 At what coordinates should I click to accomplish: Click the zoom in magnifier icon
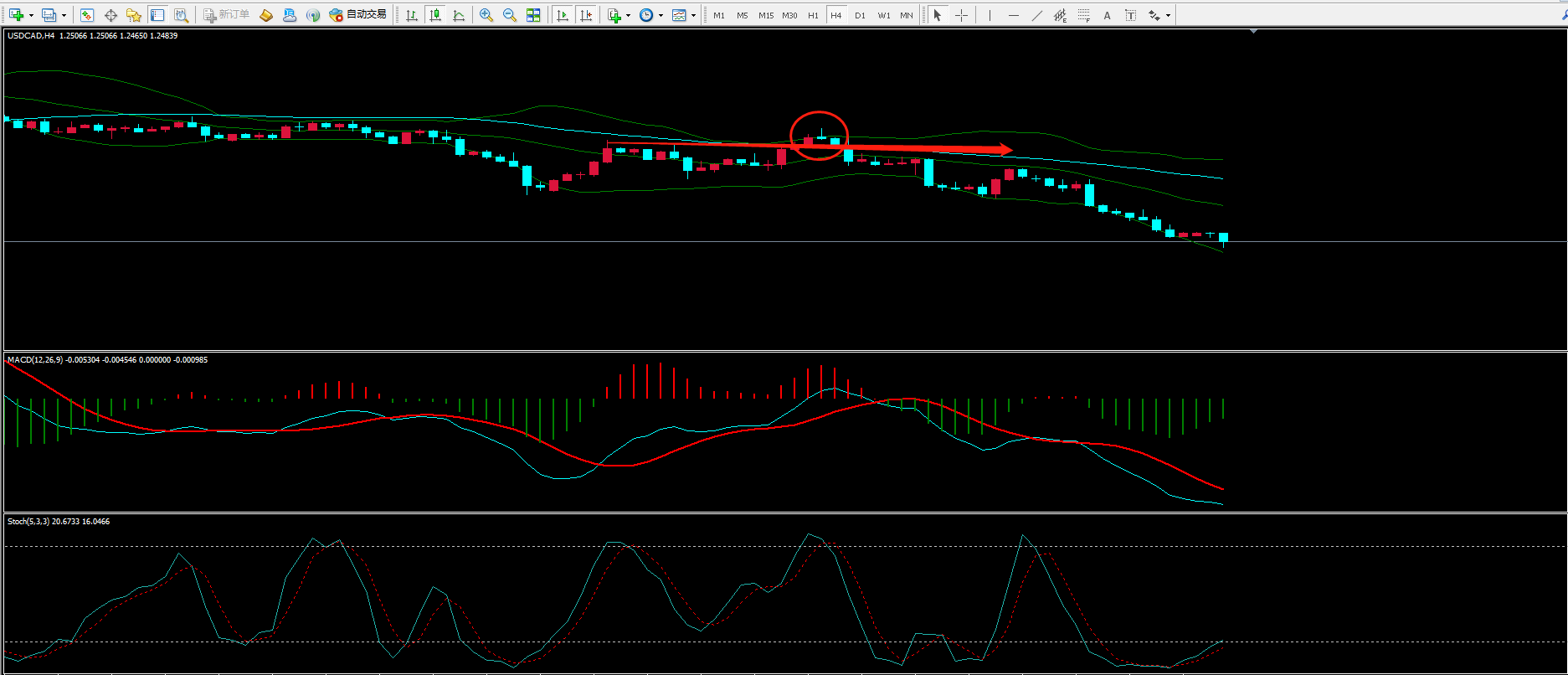point(486,15)
